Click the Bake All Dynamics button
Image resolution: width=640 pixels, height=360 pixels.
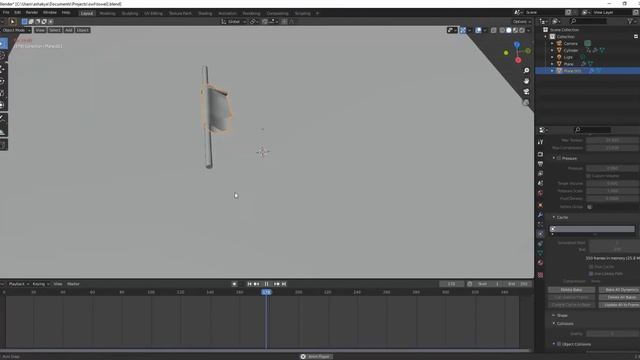pos(619,290)
